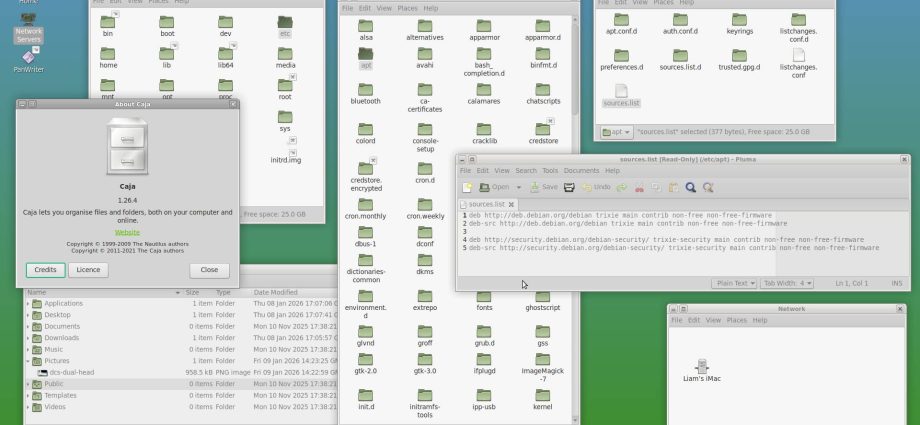Select the preferences.d folder
Screen dimensions: 920x425
point(621,59)
